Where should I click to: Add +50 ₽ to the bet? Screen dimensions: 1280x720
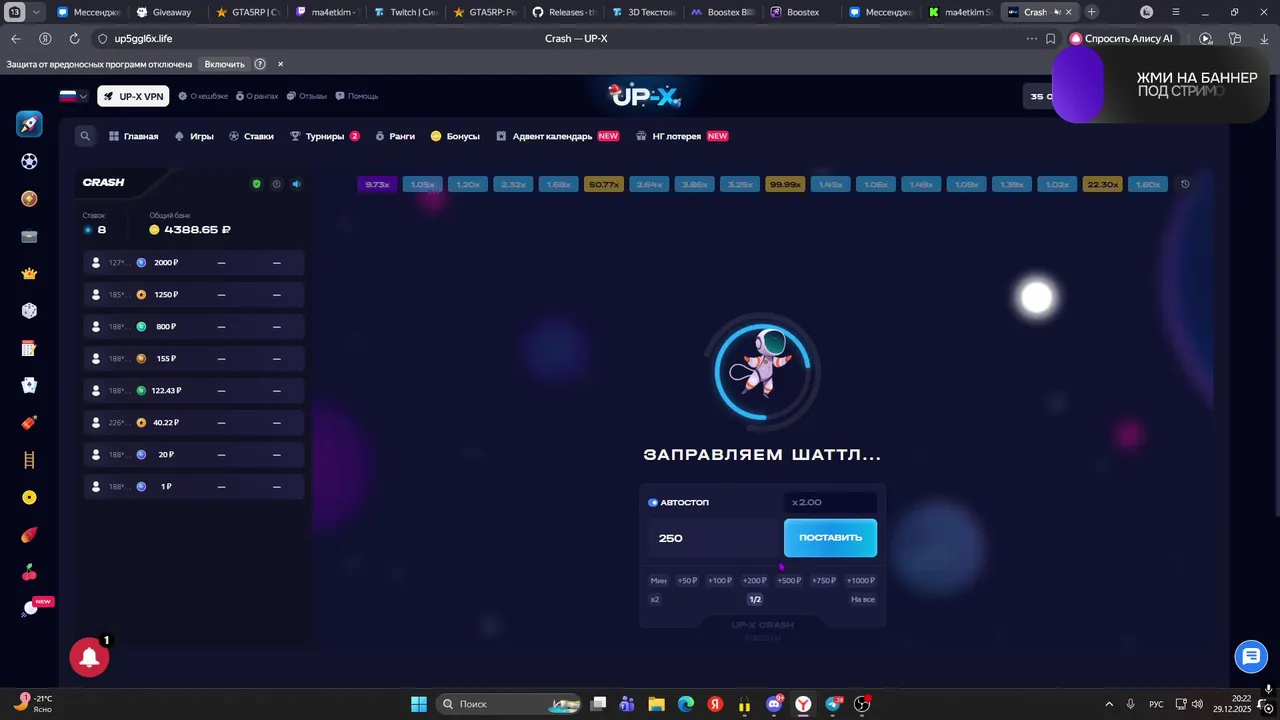pos(687,581)
